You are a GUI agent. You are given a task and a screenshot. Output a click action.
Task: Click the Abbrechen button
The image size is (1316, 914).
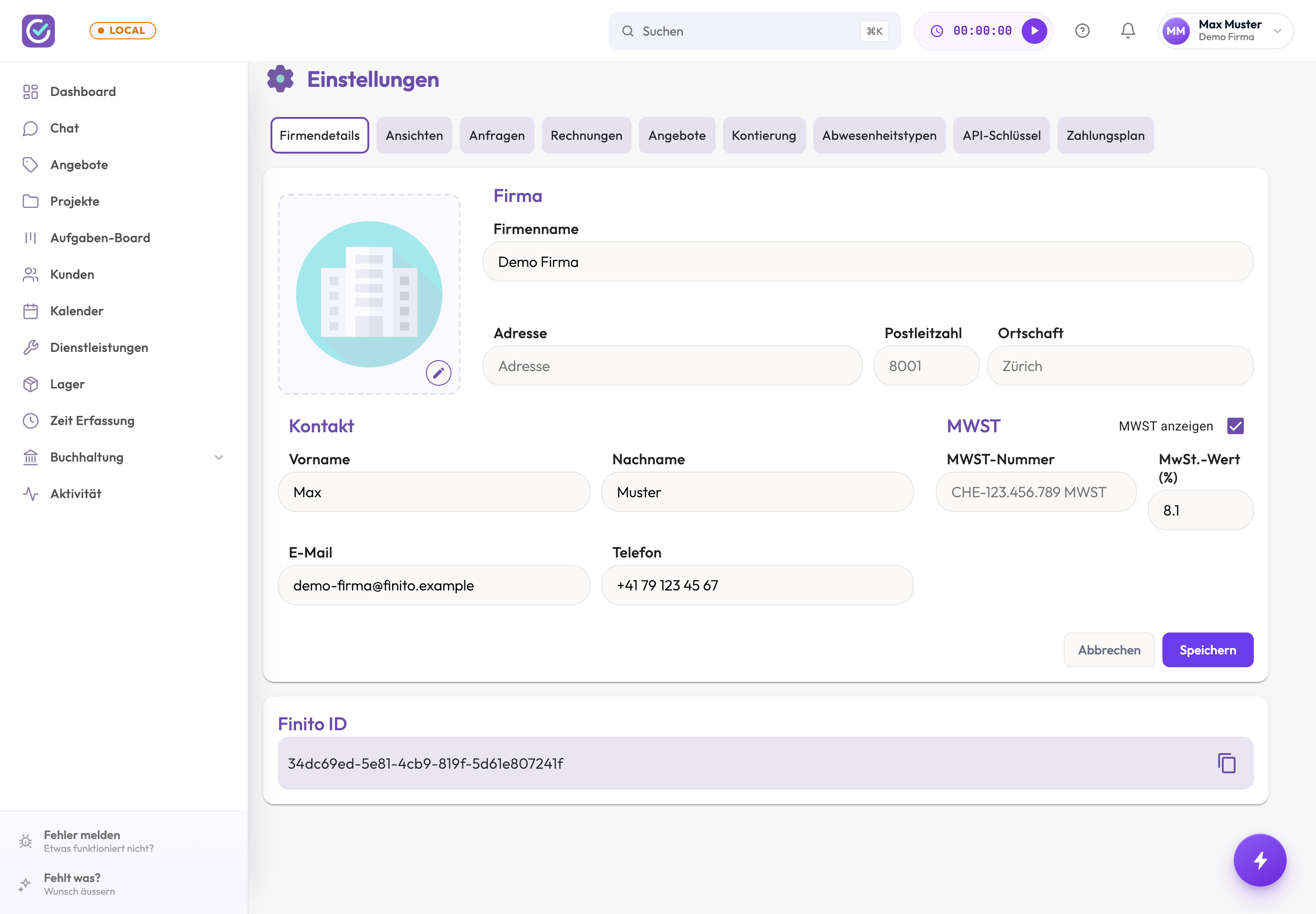(x=1109, y=650)
